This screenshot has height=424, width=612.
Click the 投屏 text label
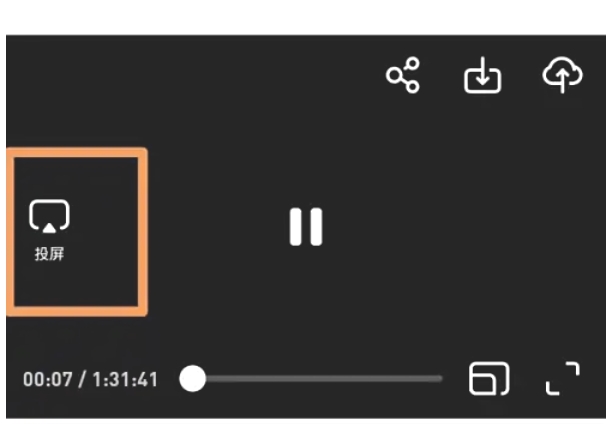click(49, 254)
